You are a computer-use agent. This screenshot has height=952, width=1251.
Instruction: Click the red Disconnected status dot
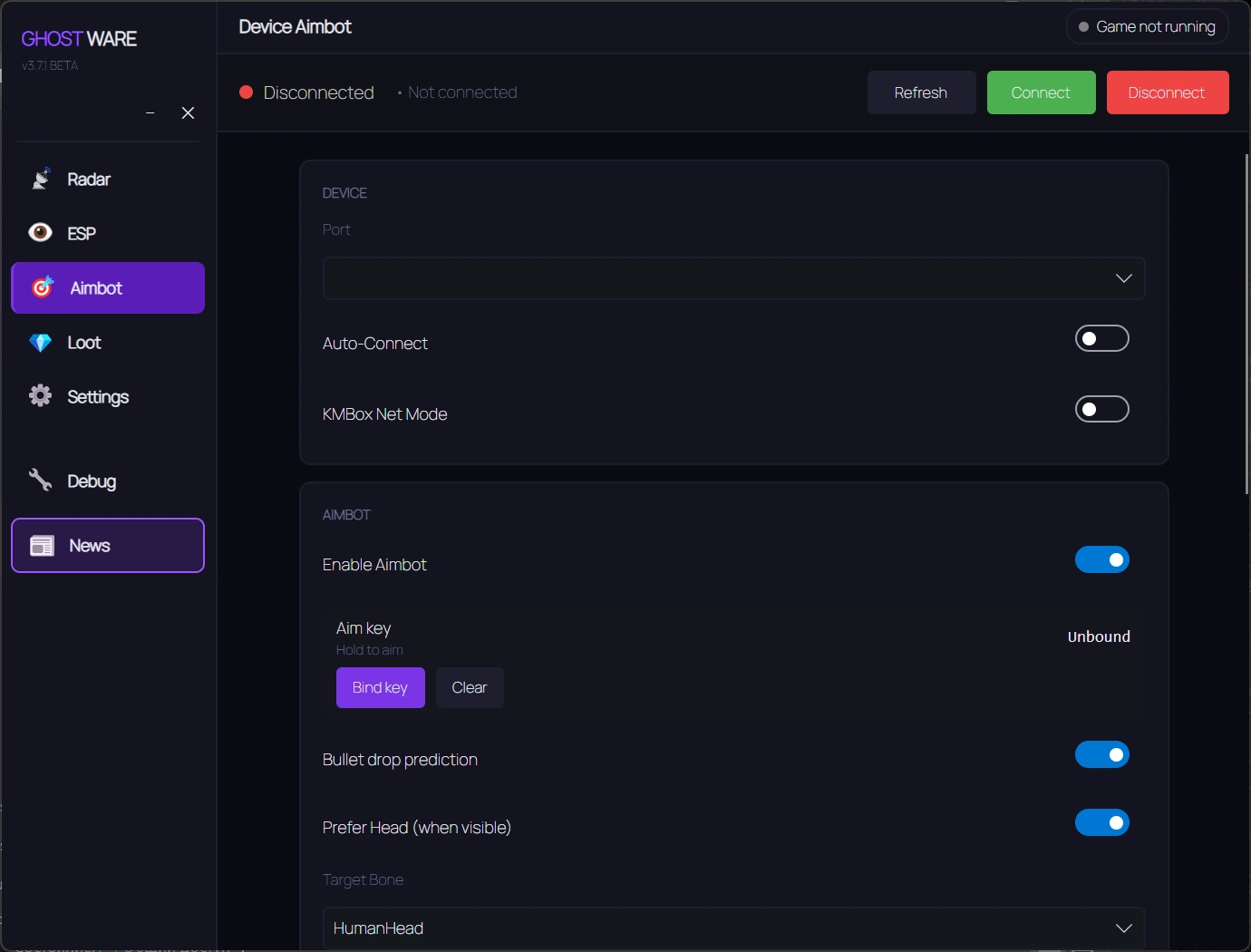click(246, 92)
